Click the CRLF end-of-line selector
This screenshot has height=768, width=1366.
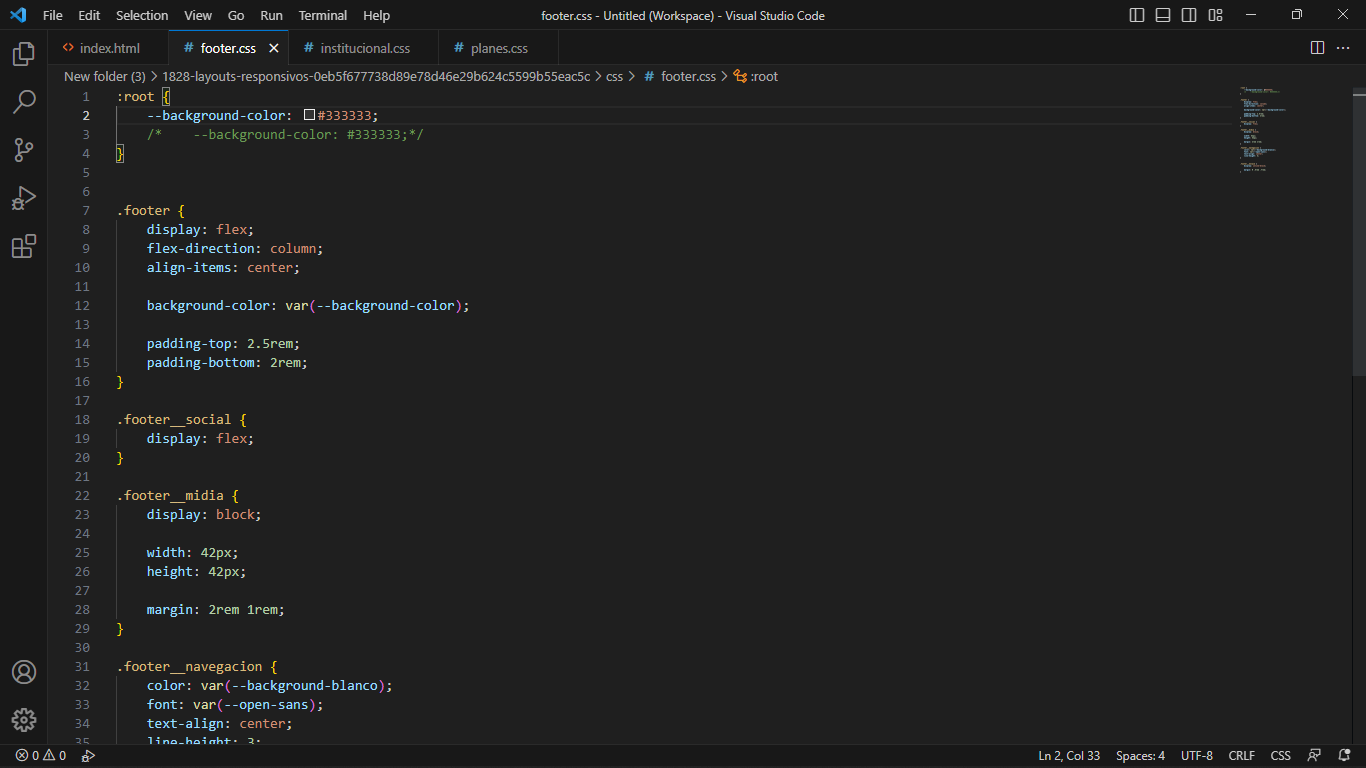(1241, 756)
